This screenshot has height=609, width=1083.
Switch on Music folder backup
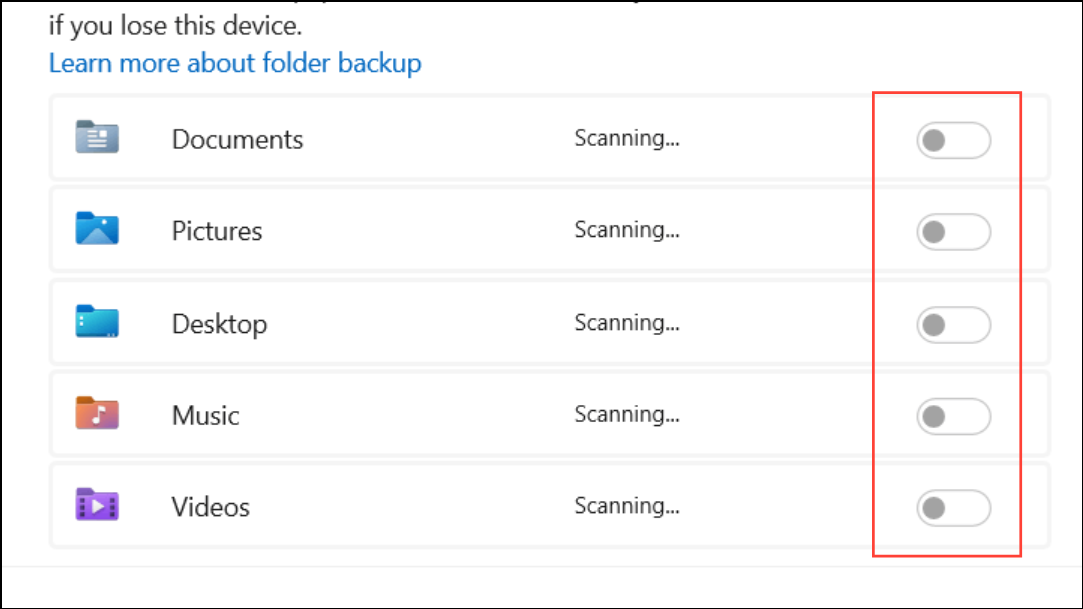(953, 416)
